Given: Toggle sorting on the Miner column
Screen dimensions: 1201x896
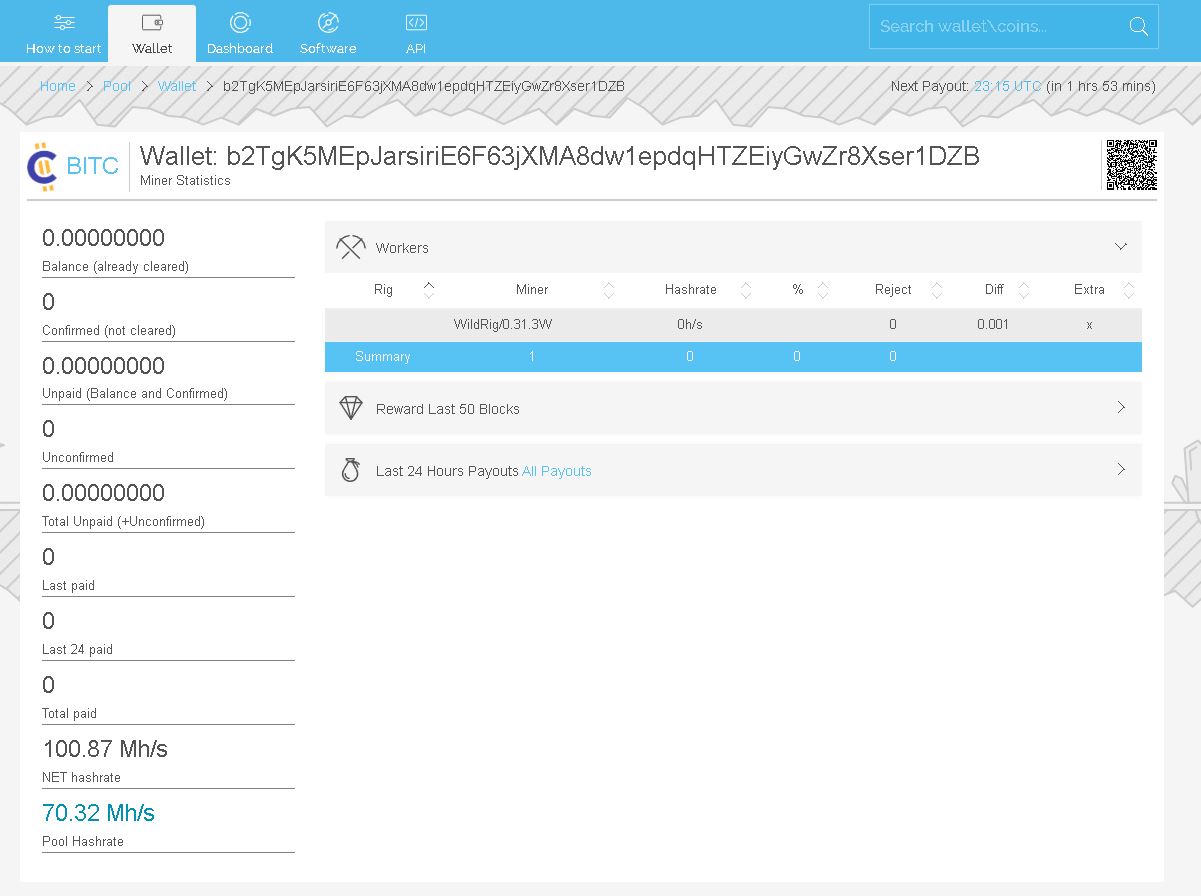Looking at the screenshot, I should tap(608, 289).
